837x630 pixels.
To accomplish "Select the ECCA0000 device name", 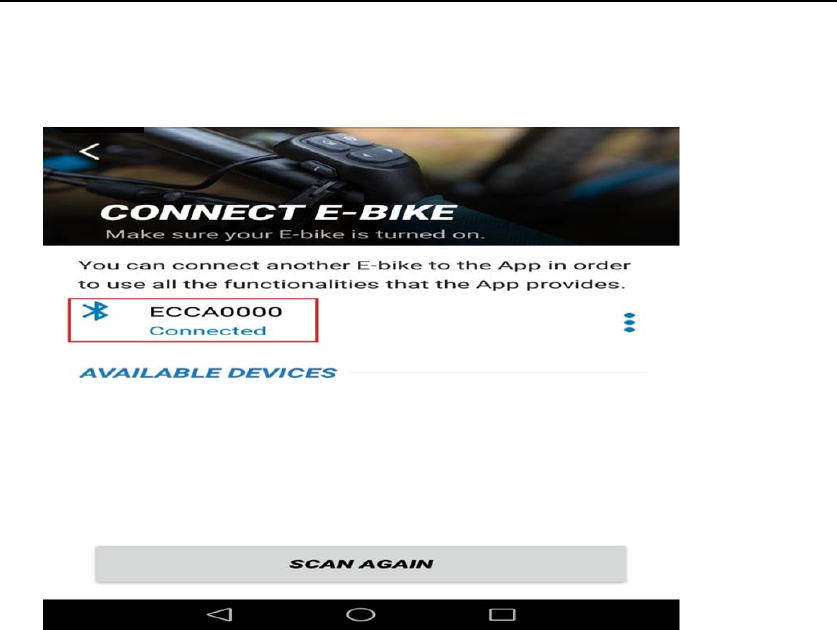I will point(216,312).
